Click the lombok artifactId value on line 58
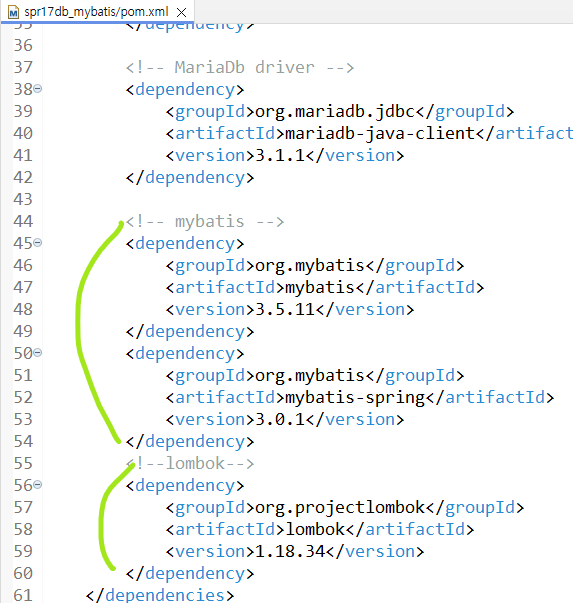The height and width of the screenshot is (603, 573). click(315, 529)
